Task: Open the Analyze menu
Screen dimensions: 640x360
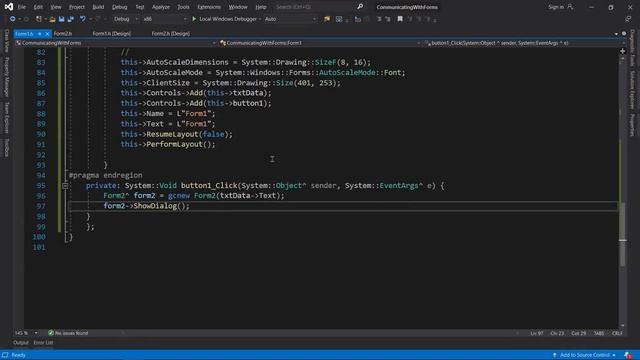Action: coord(161,7)
